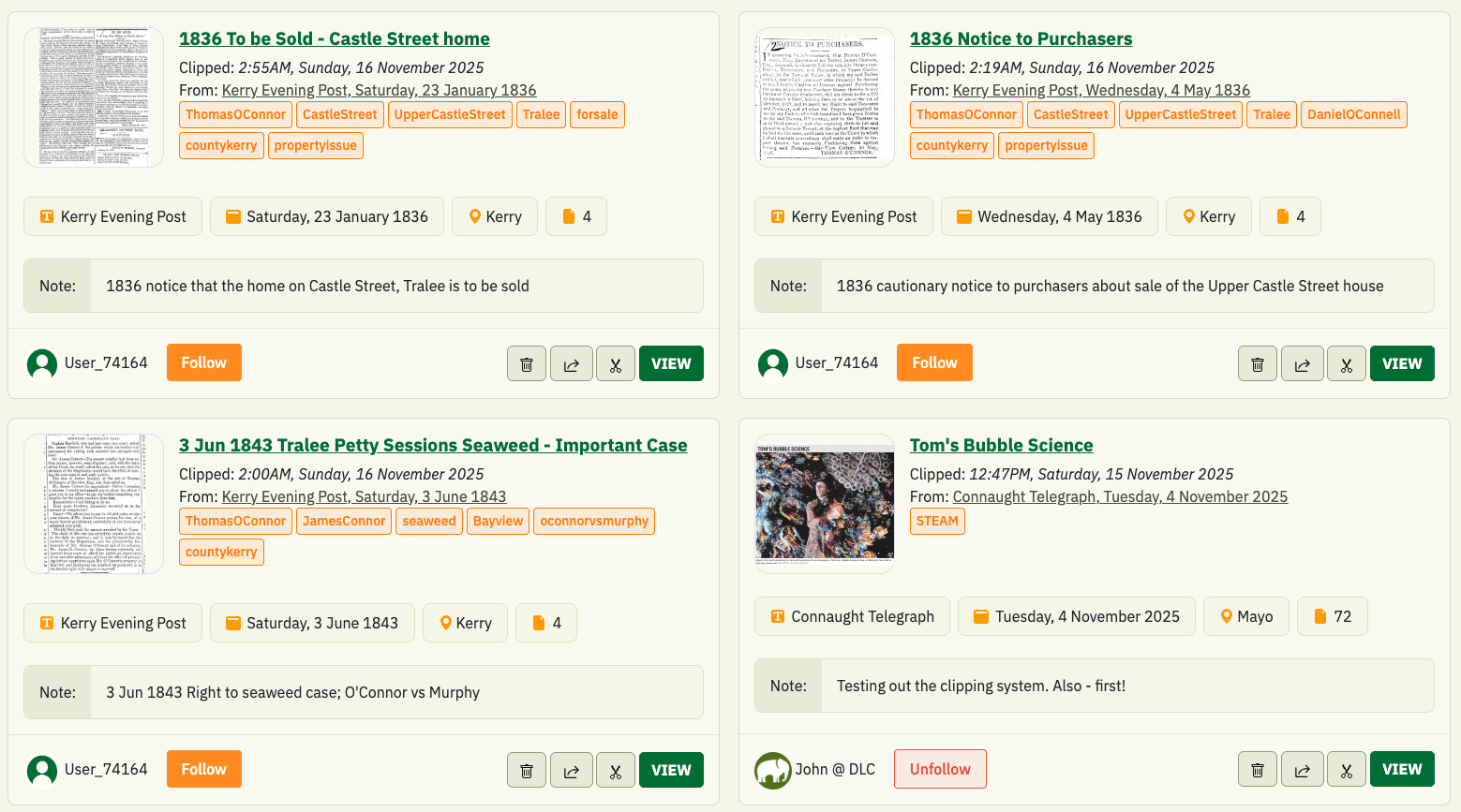
Task: Open Notice to Purchasers newspaper thumbnail
Action: click(x=825, y=97)
